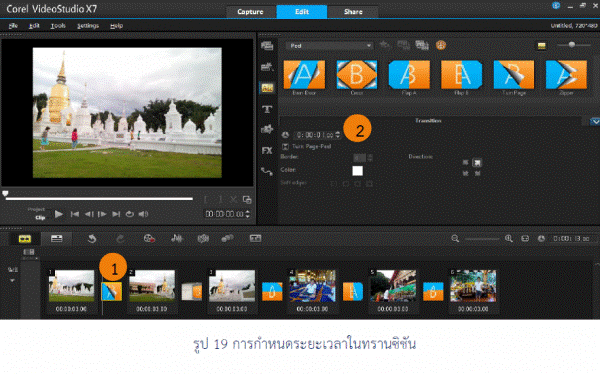The width and height of the screenshot is (600, 374).
Task: Open the Media library panel icon
Action: [267, 46]
